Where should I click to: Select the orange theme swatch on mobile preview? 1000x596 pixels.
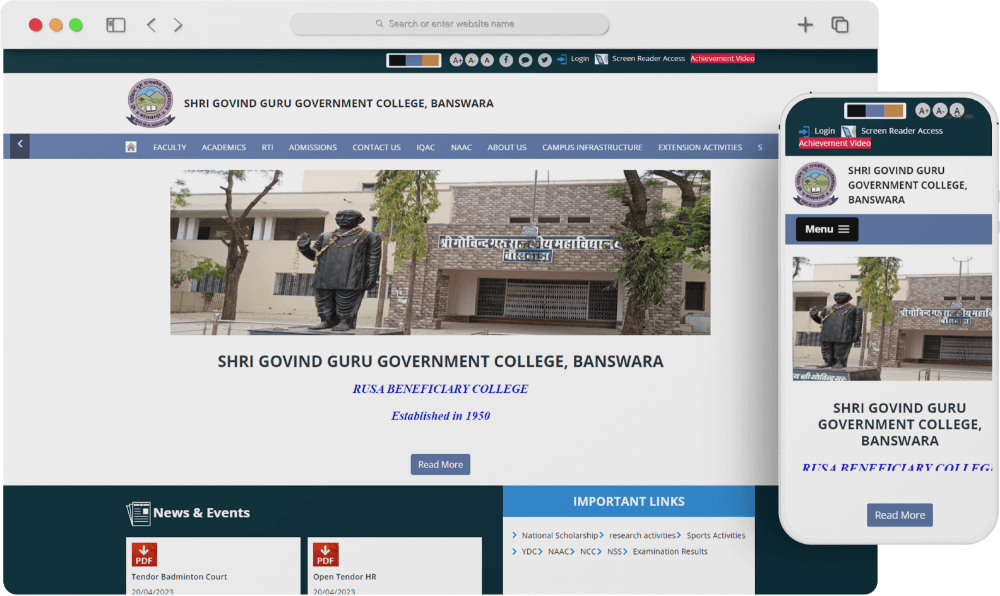[x=893, y=111]
